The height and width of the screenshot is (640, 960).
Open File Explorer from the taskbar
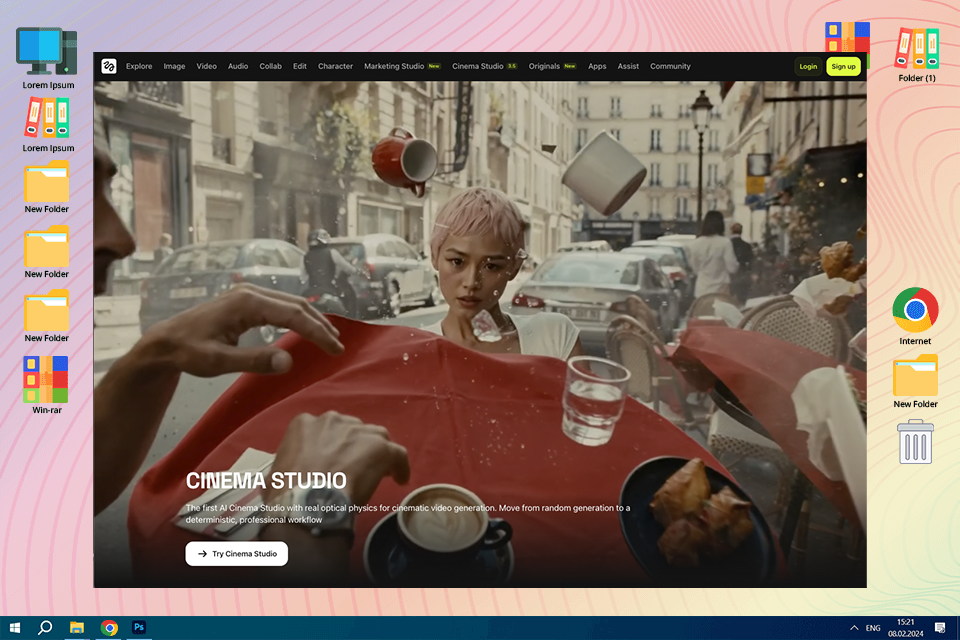tap(77, 628)
